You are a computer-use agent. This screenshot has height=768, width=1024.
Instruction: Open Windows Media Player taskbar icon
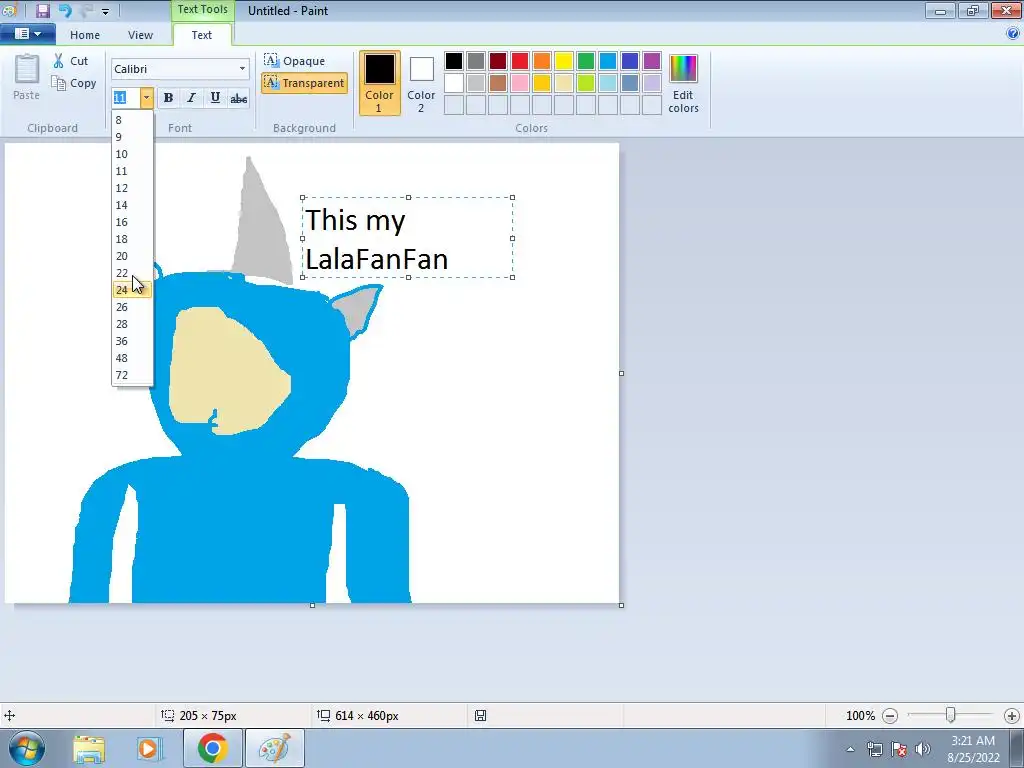150,748
